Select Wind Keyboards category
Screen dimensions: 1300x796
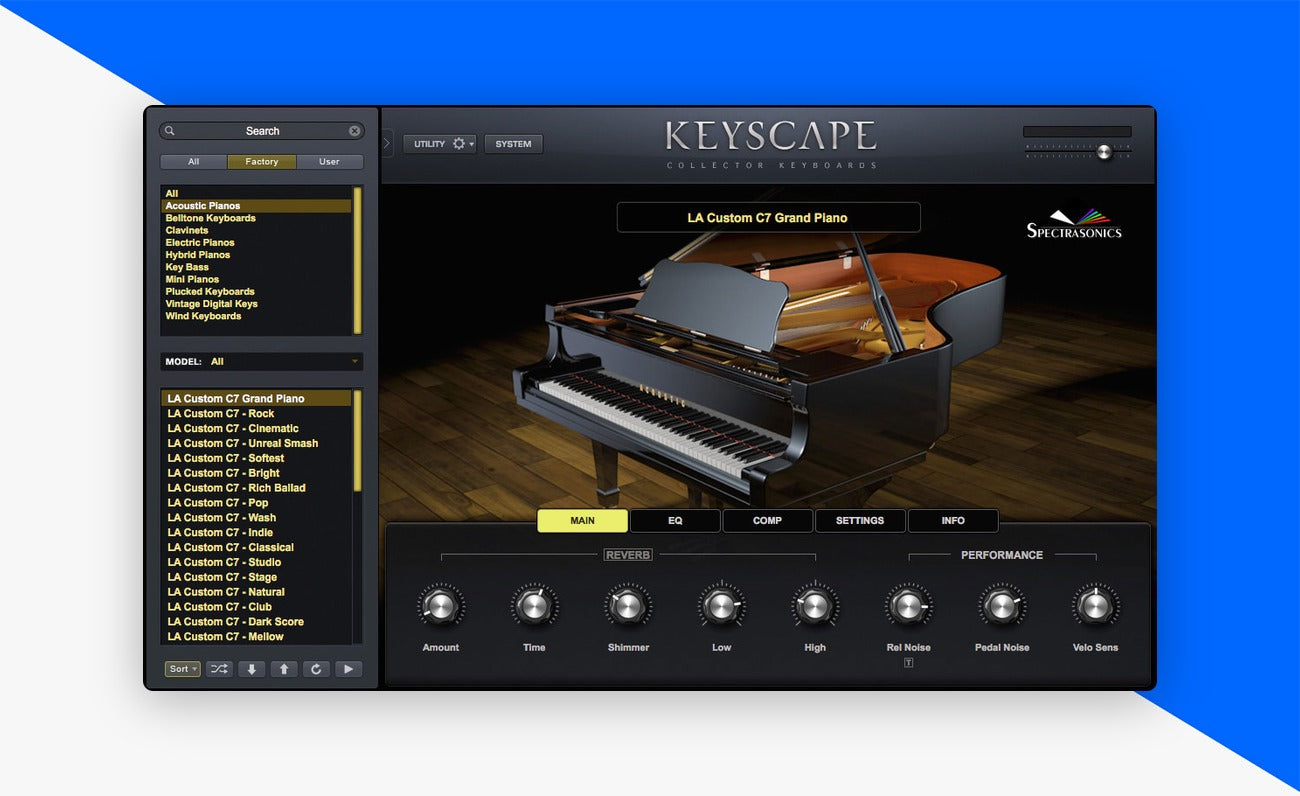coord(257,316)
